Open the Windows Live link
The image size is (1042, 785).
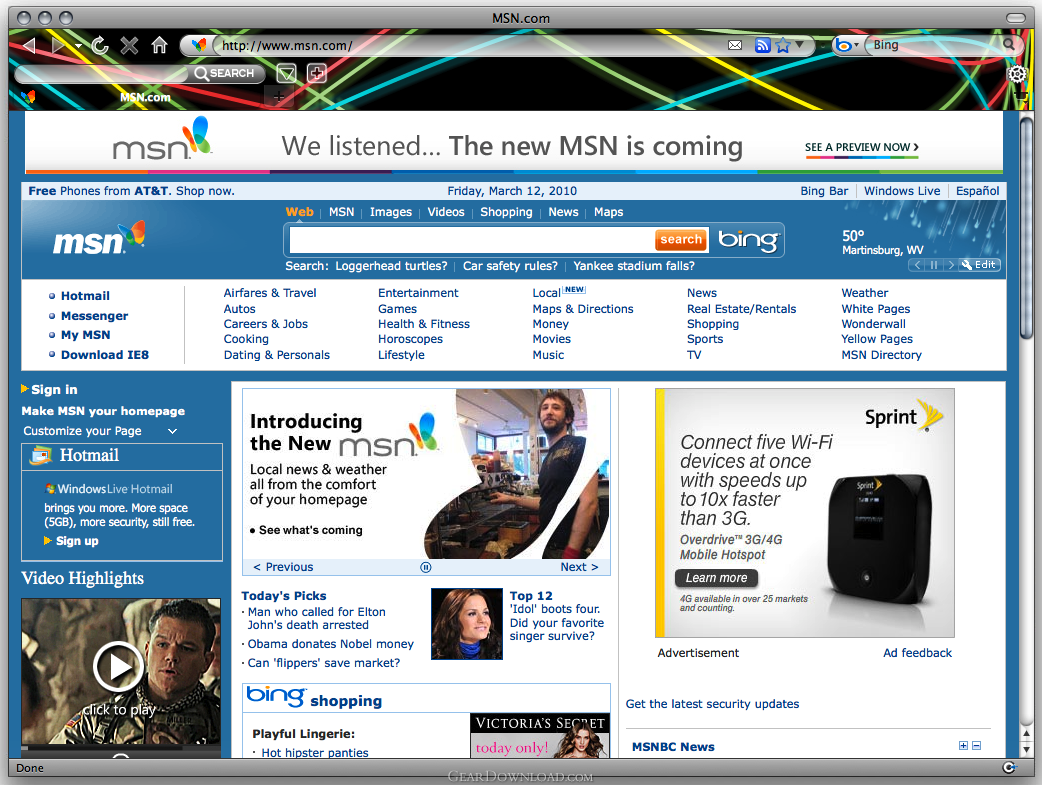[x=902, y=191]
